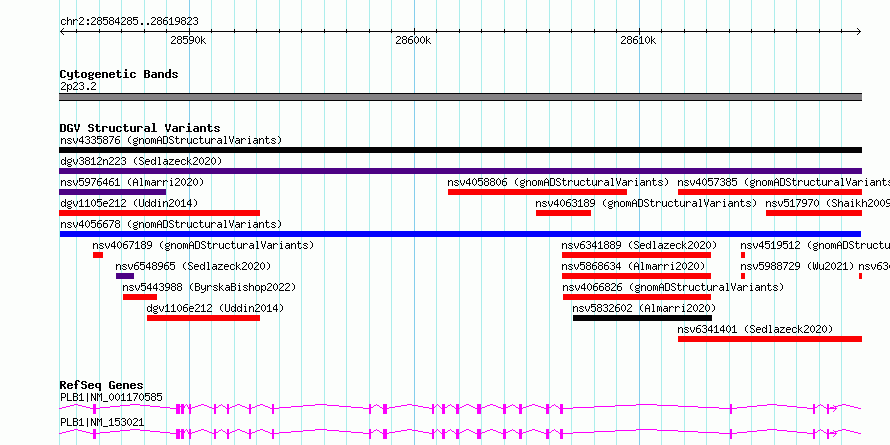
Task: Click the nsv6548965 purple variant bar
Action: coord(125,276)
